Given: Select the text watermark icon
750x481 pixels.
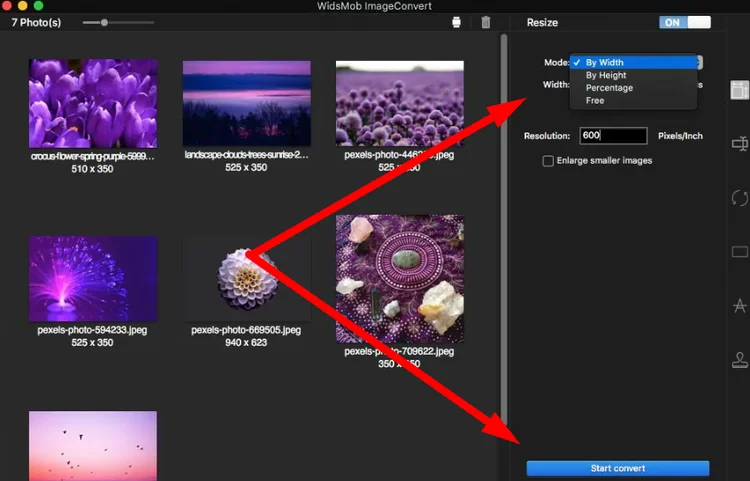Looking at the screenshot, I should (740, 306).
